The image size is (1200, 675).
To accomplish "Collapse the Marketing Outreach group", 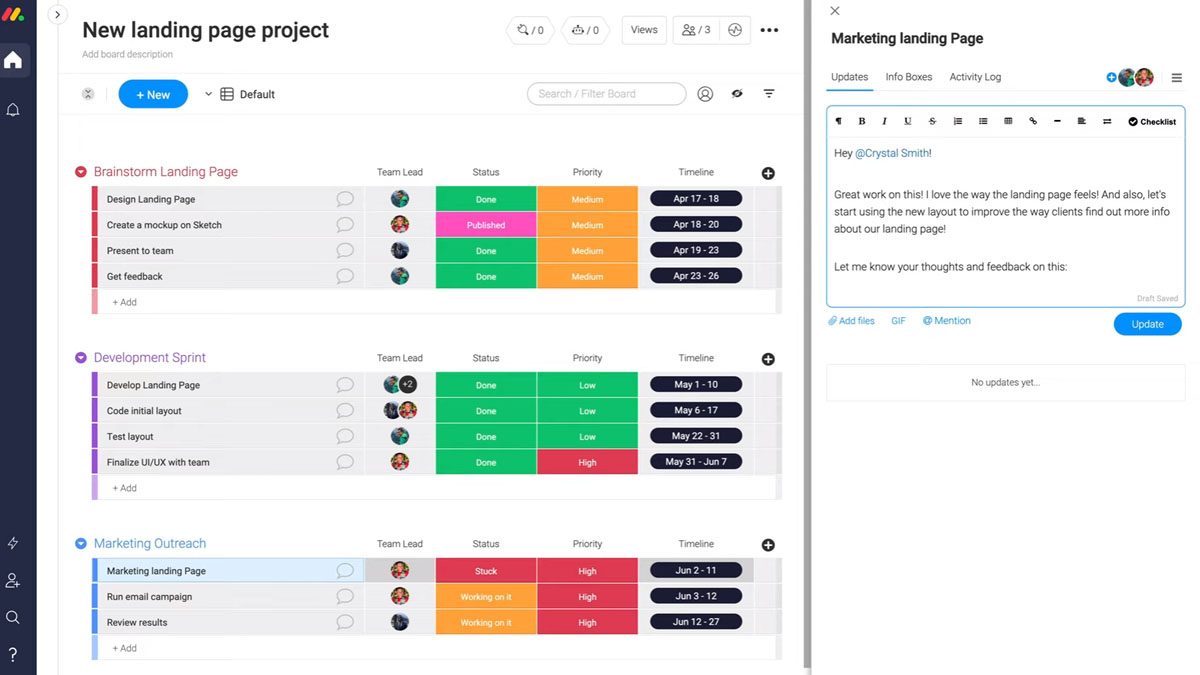I will click(80, 543).
